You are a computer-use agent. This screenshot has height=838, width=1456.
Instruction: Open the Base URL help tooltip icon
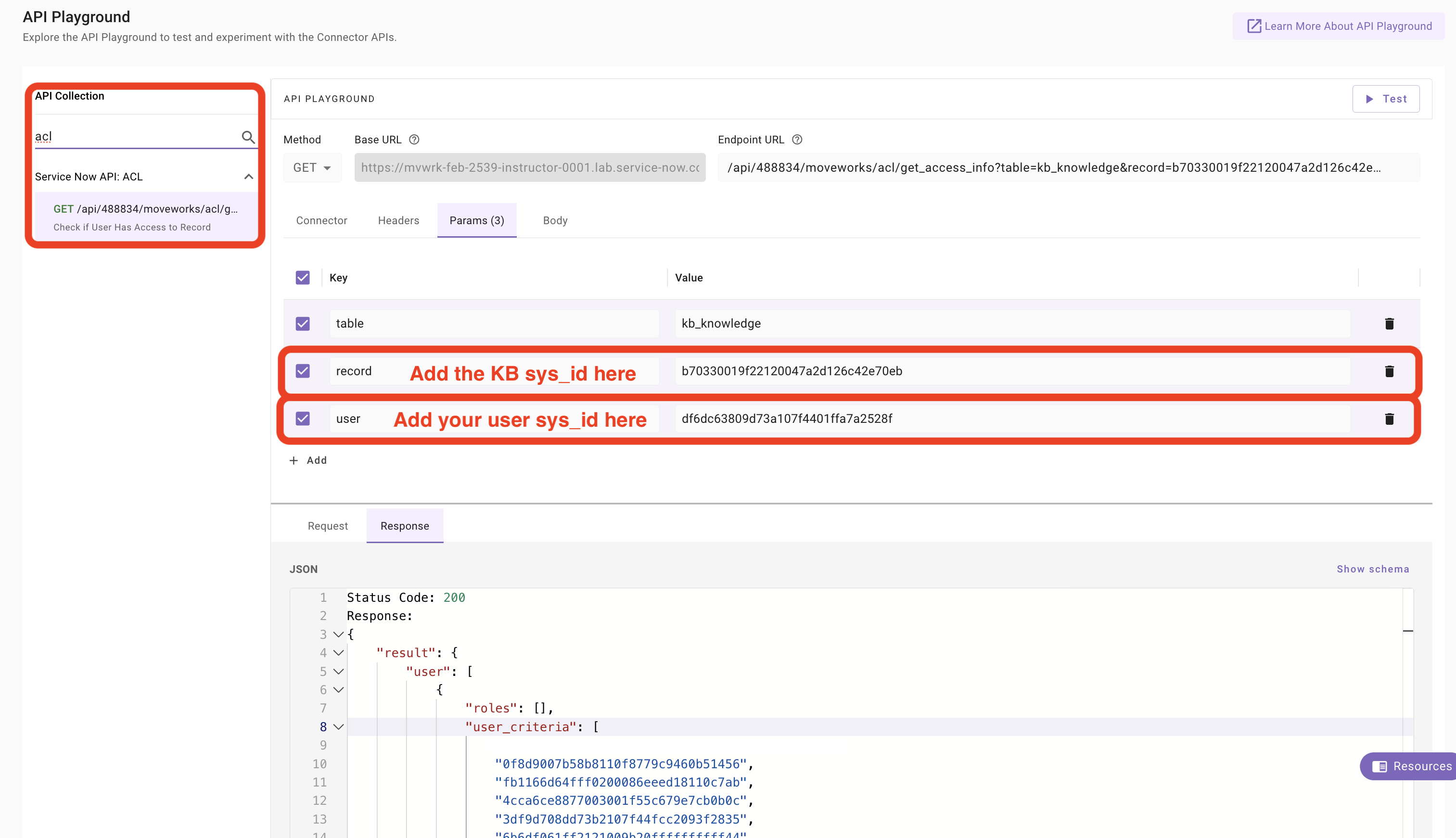coord(414,140)
